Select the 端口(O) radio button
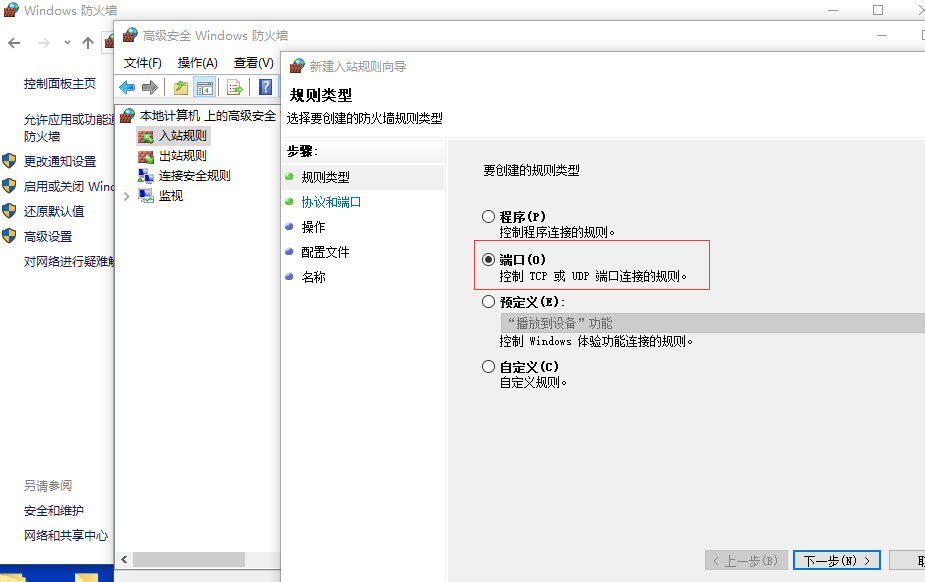 pos(488,259)
